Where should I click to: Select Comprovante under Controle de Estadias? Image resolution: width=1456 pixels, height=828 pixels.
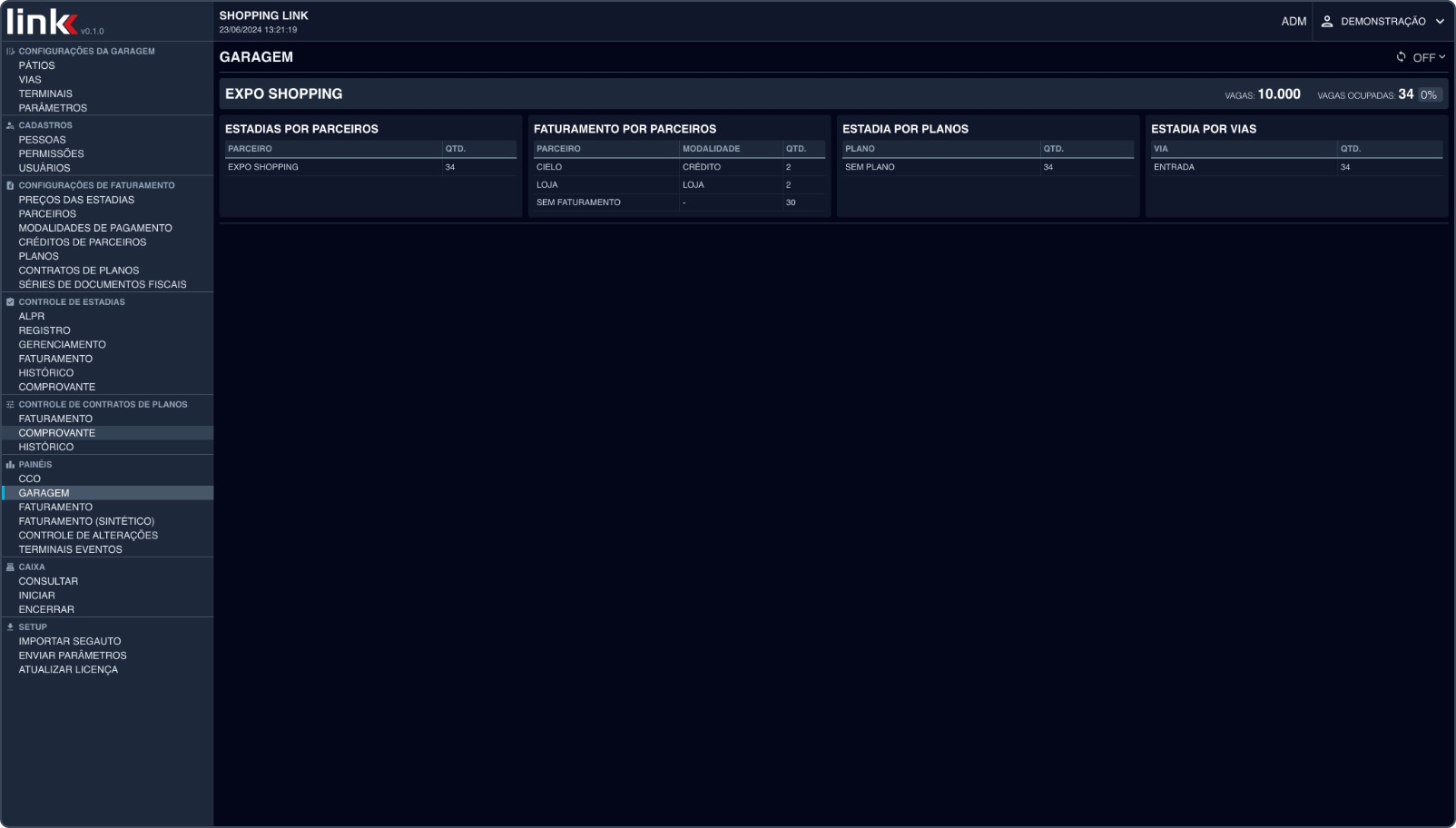point(107,387)
